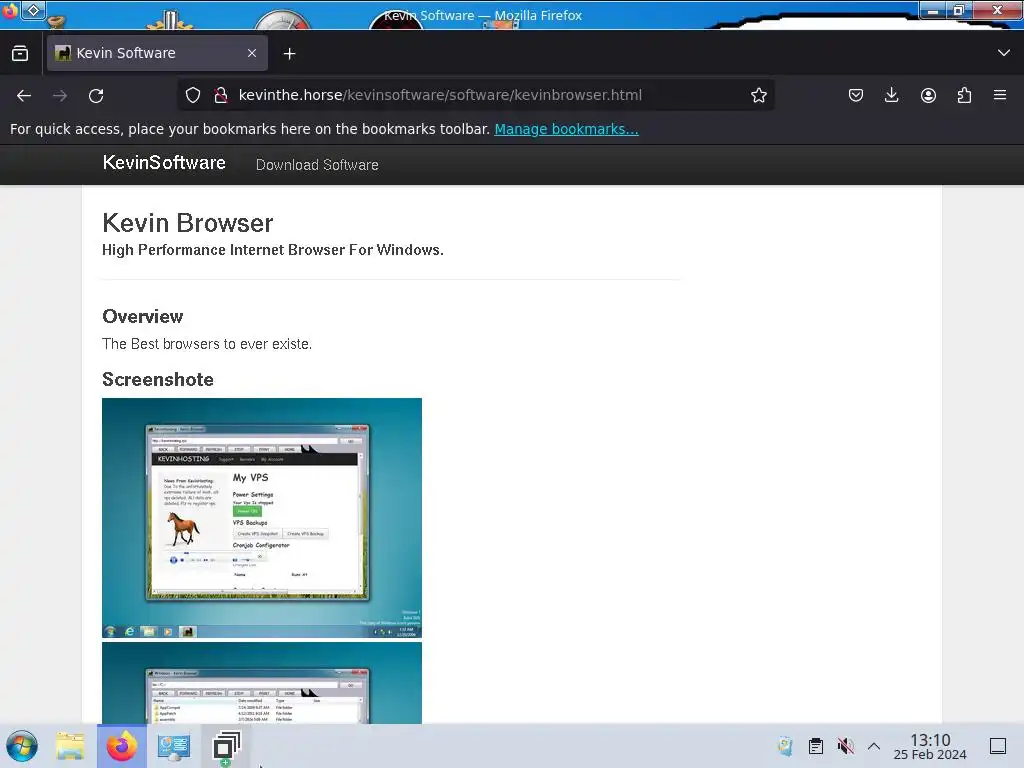Open clock showing 13:10

tap(930, 746)
